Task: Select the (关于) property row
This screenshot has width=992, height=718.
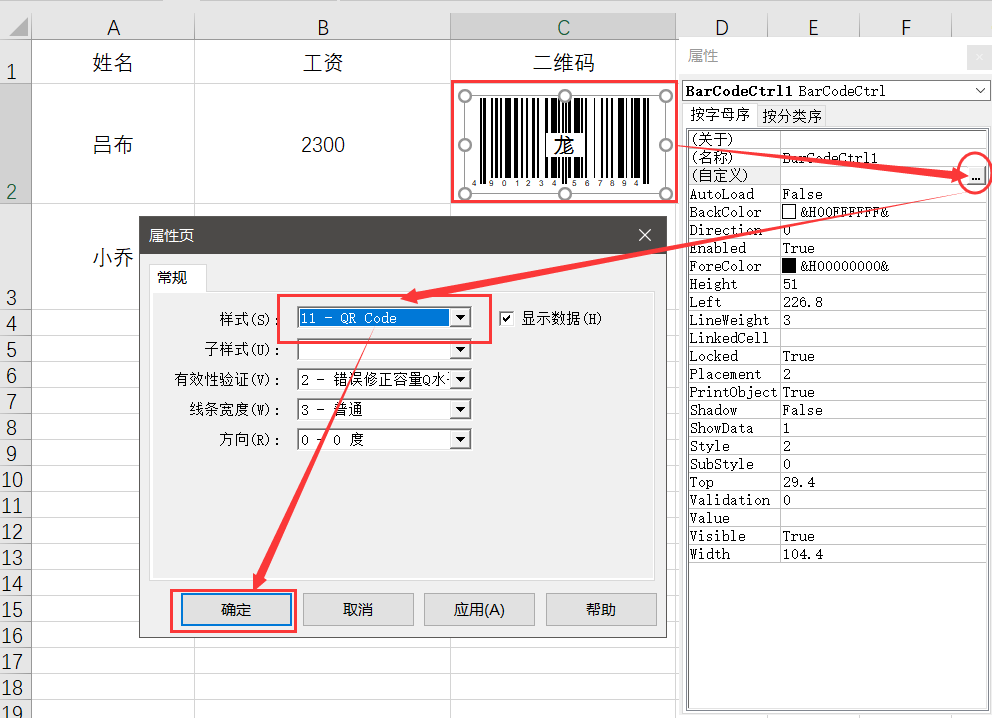Action: click(x=837, y=139)
